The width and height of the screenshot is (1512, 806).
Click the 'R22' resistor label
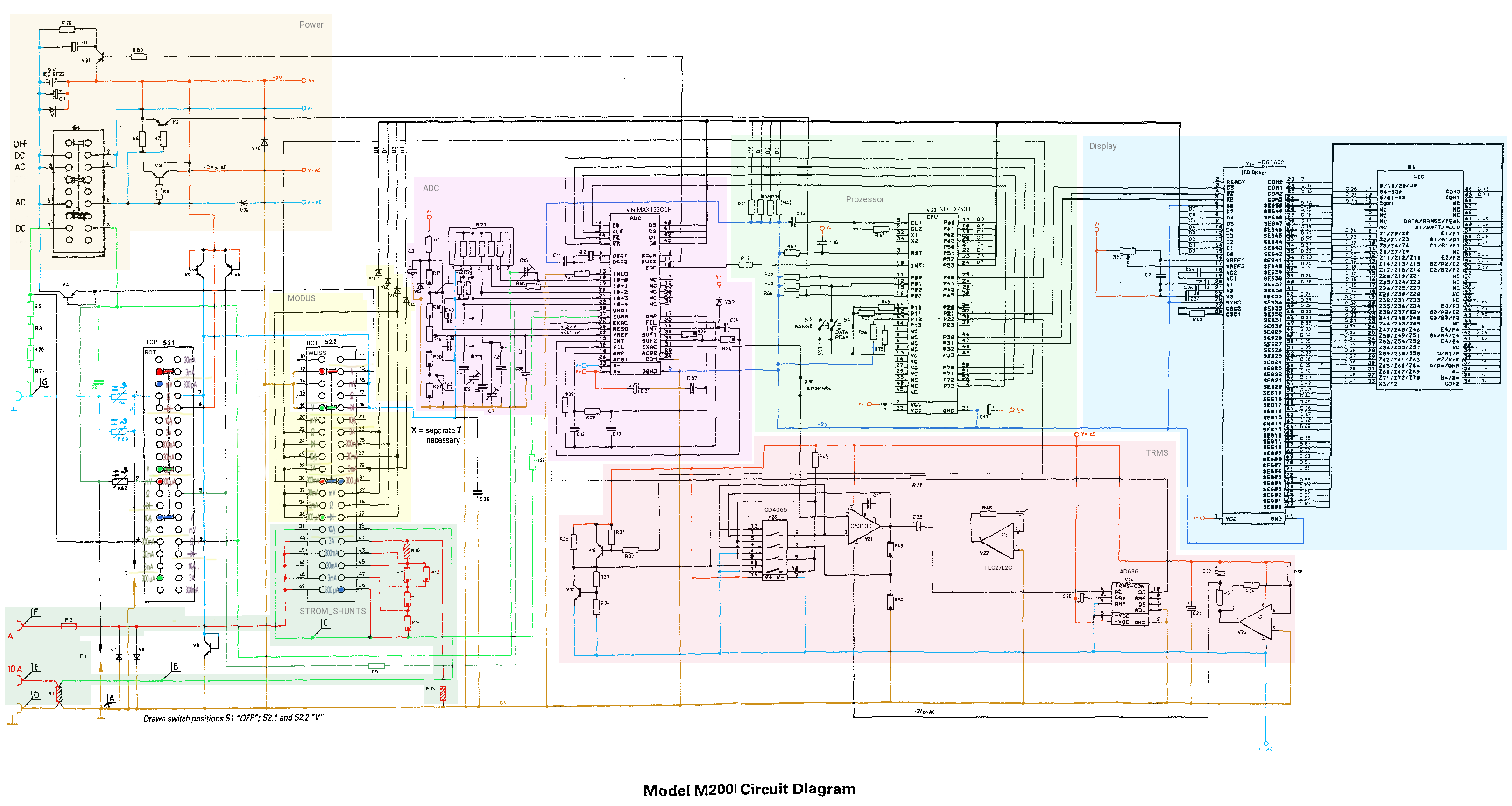(540, 460)
